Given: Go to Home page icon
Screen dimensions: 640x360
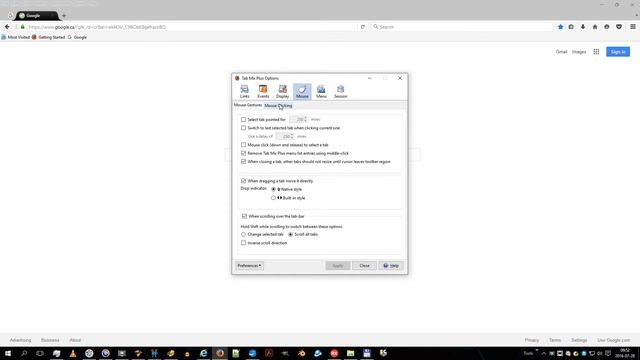Looking at the screenshot, I should (595, 27).
